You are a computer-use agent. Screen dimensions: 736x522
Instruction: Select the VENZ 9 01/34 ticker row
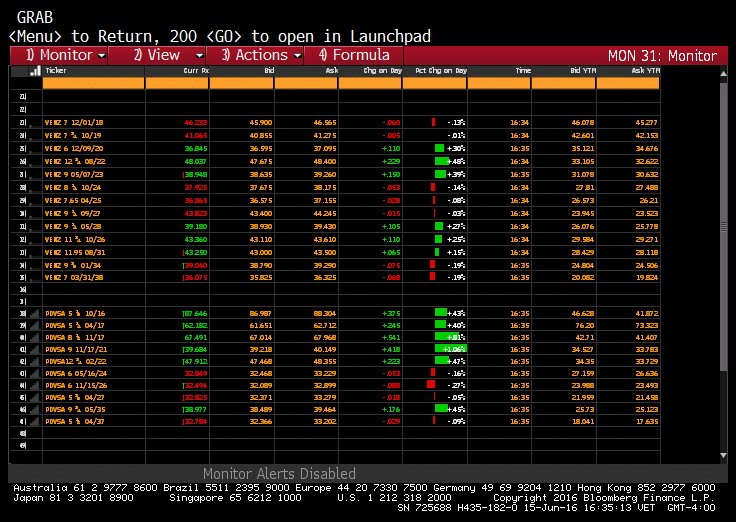73,266
